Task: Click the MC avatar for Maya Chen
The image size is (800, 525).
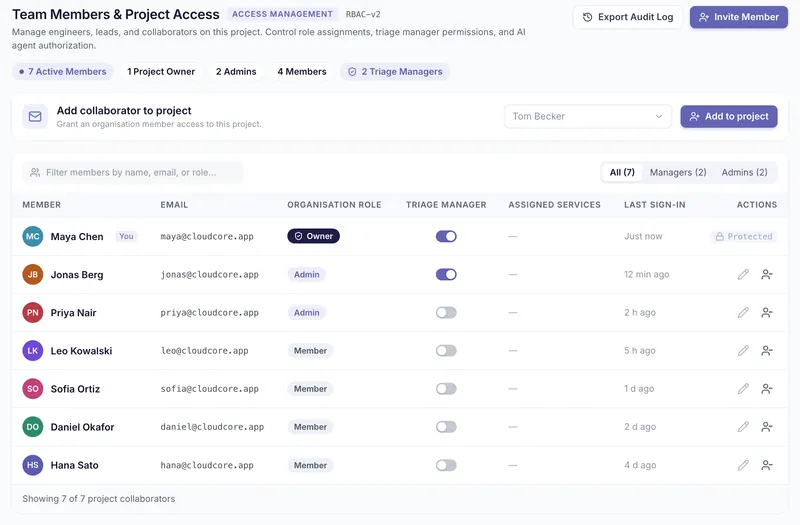Action: [x=33, y=236]
